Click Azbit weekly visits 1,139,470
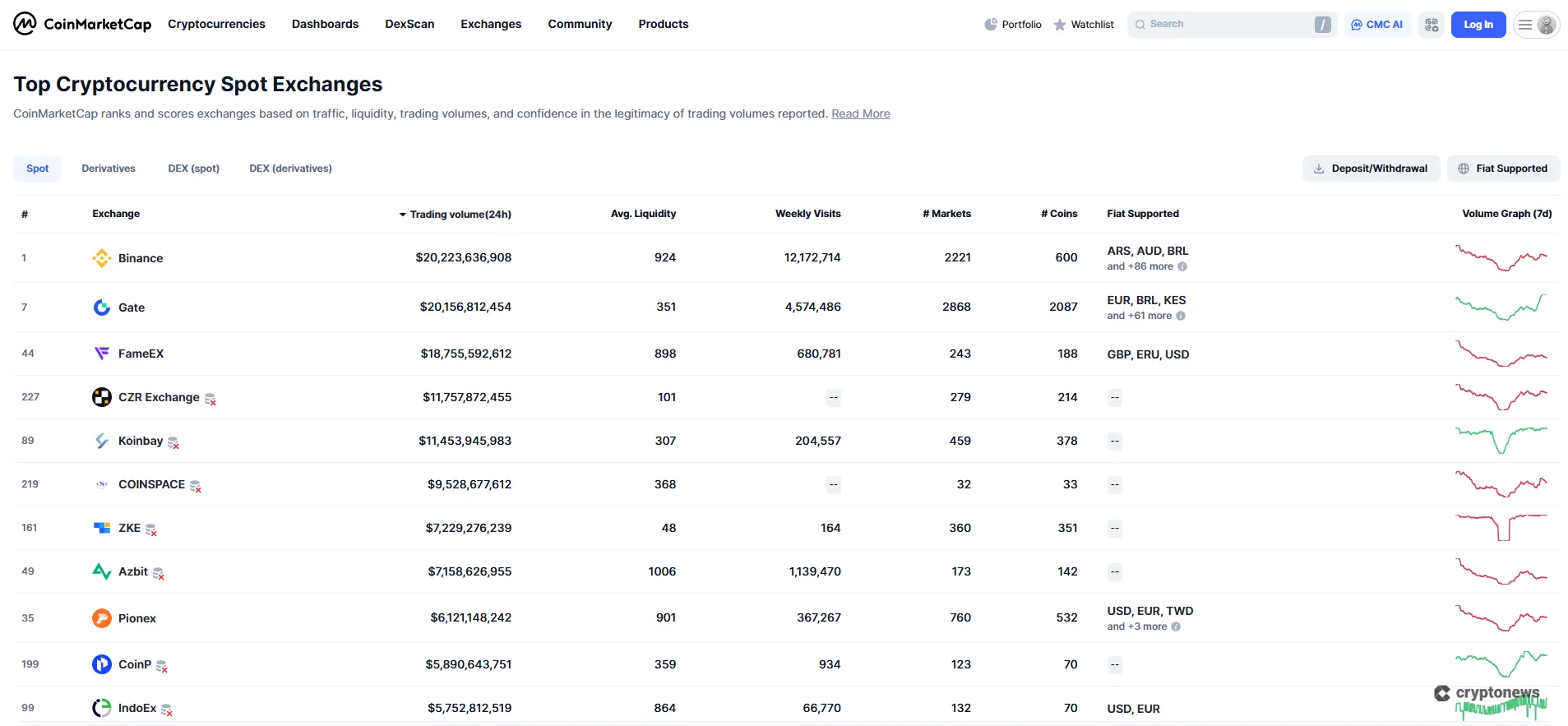Screen dimensions: 1568x726 pos(815,571)
